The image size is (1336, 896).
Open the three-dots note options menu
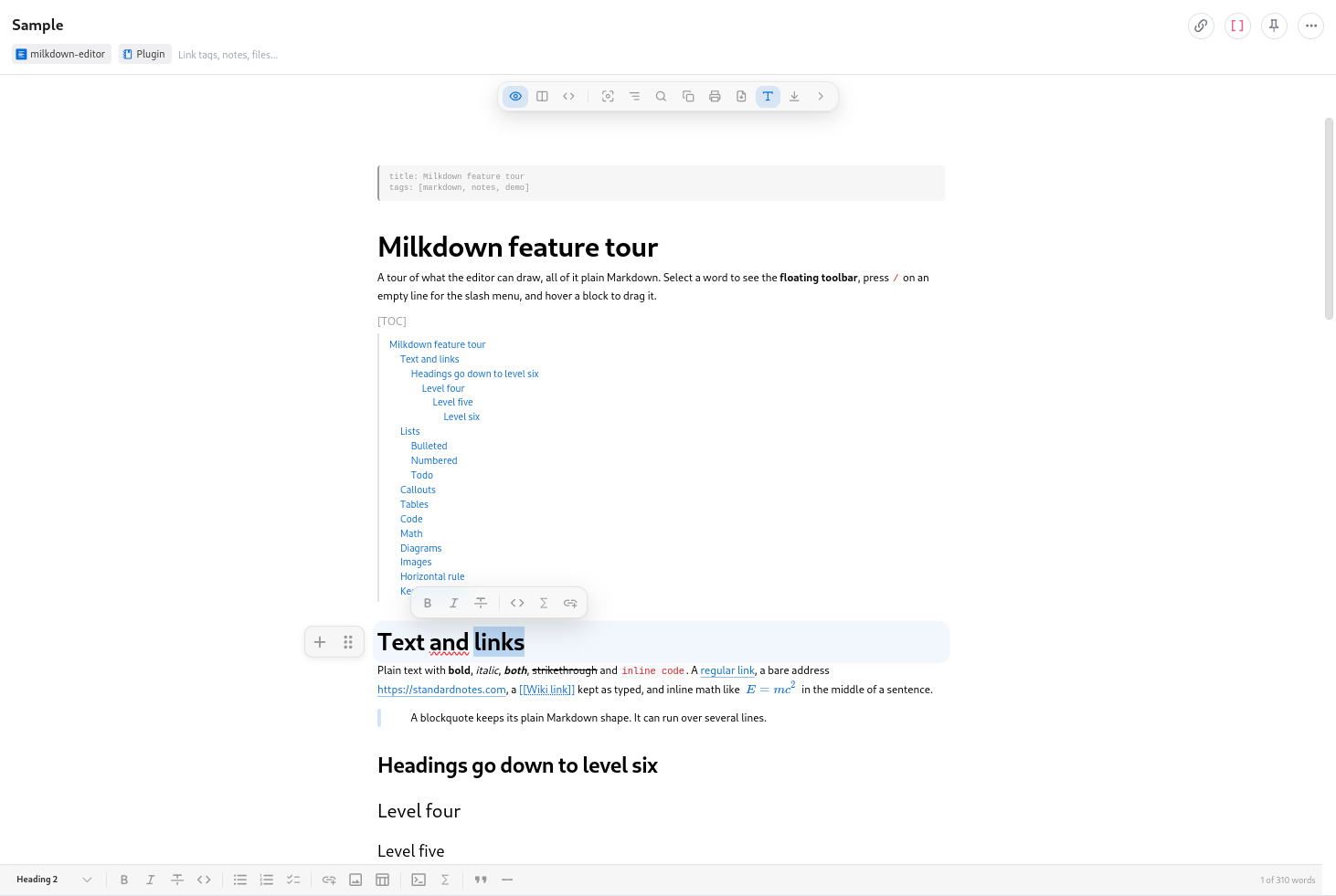(x=1310, y=26)
